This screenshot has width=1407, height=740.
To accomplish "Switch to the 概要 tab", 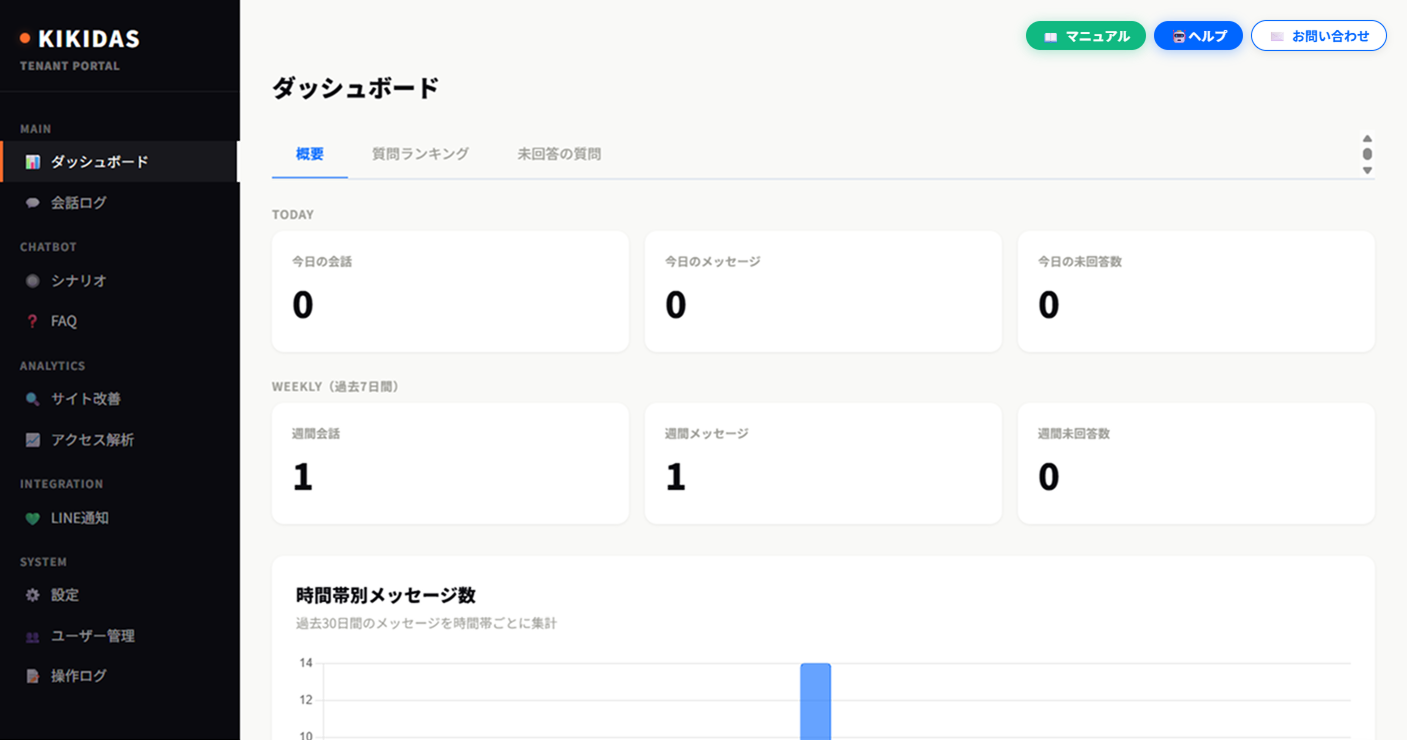I will [x=310, y=154].
